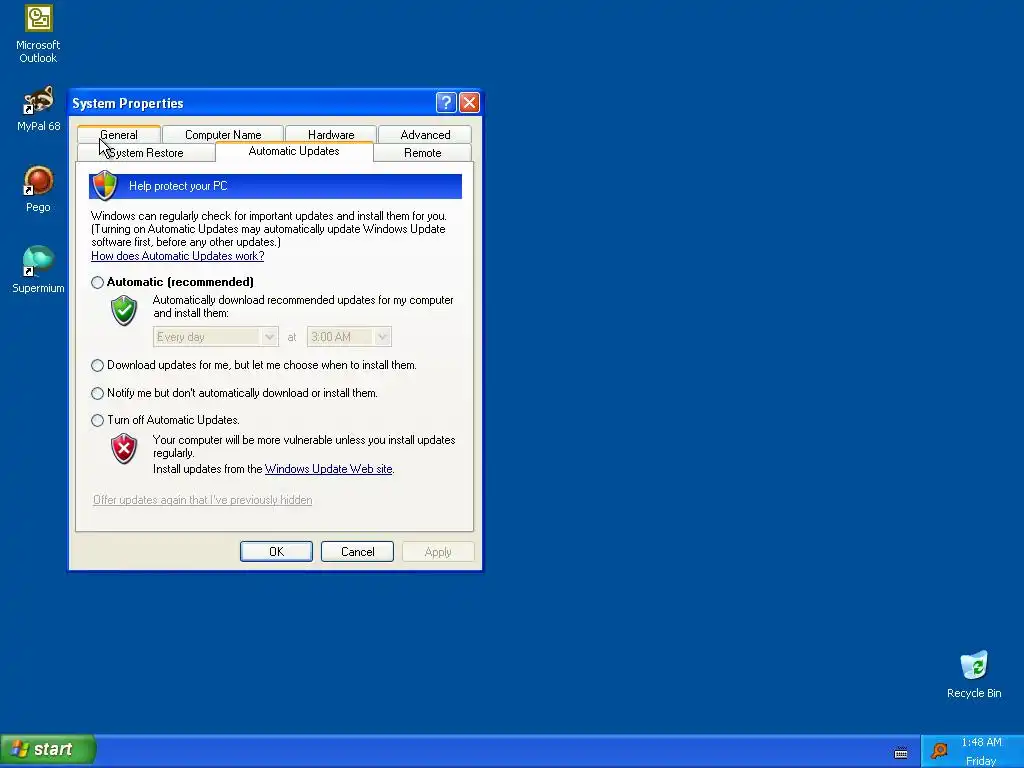Click the OK button

[276, 552]
